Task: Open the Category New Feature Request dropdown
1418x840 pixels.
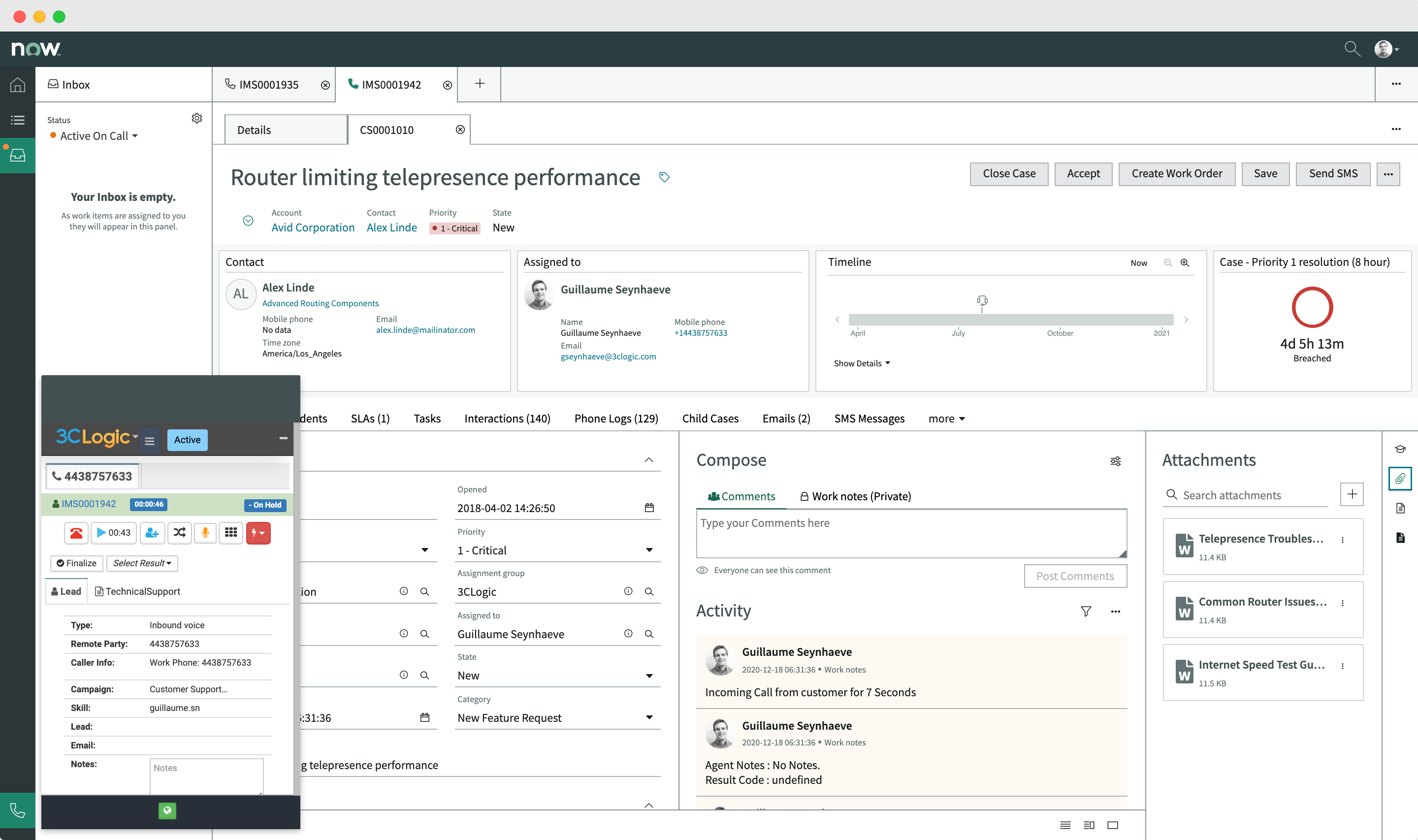Action: [x=557, y=718]
